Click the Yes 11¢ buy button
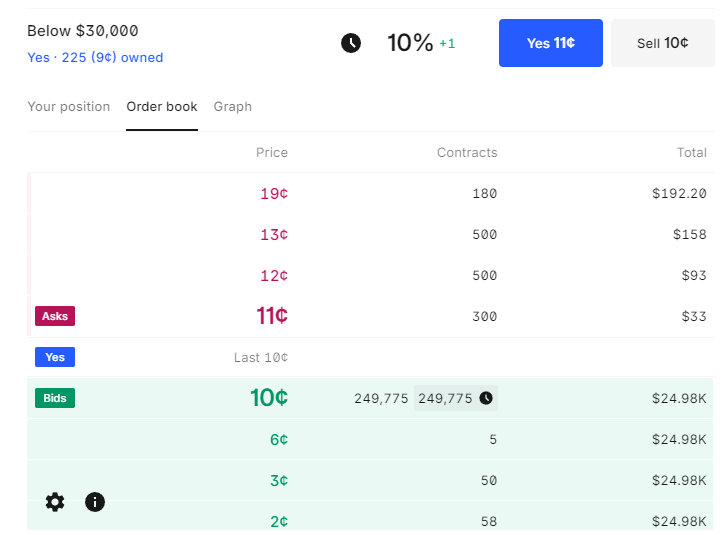This screenshot has height=535, width=728. click(x=550, y=43)
